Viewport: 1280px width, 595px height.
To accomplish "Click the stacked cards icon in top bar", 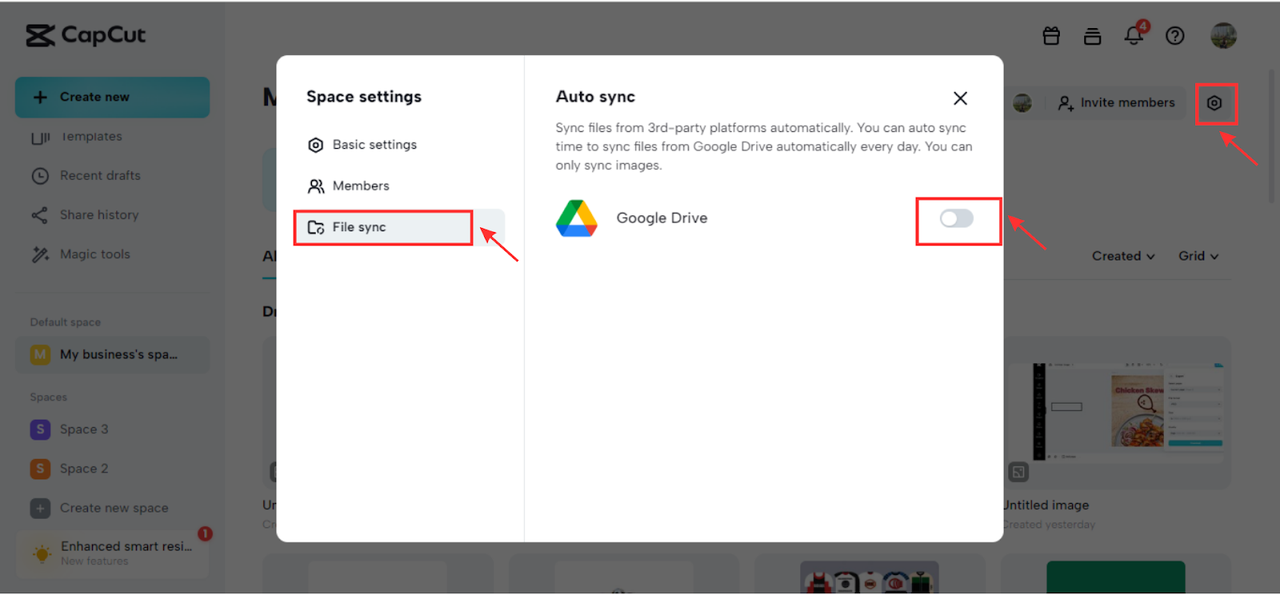I will coord(1092,36).
